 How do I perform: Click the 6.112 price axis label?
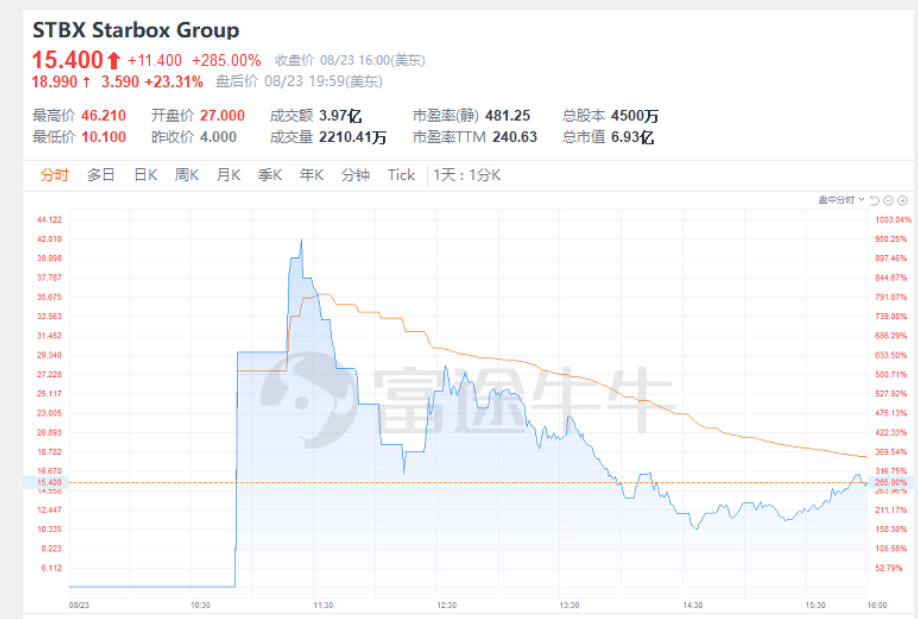(51, 567)
